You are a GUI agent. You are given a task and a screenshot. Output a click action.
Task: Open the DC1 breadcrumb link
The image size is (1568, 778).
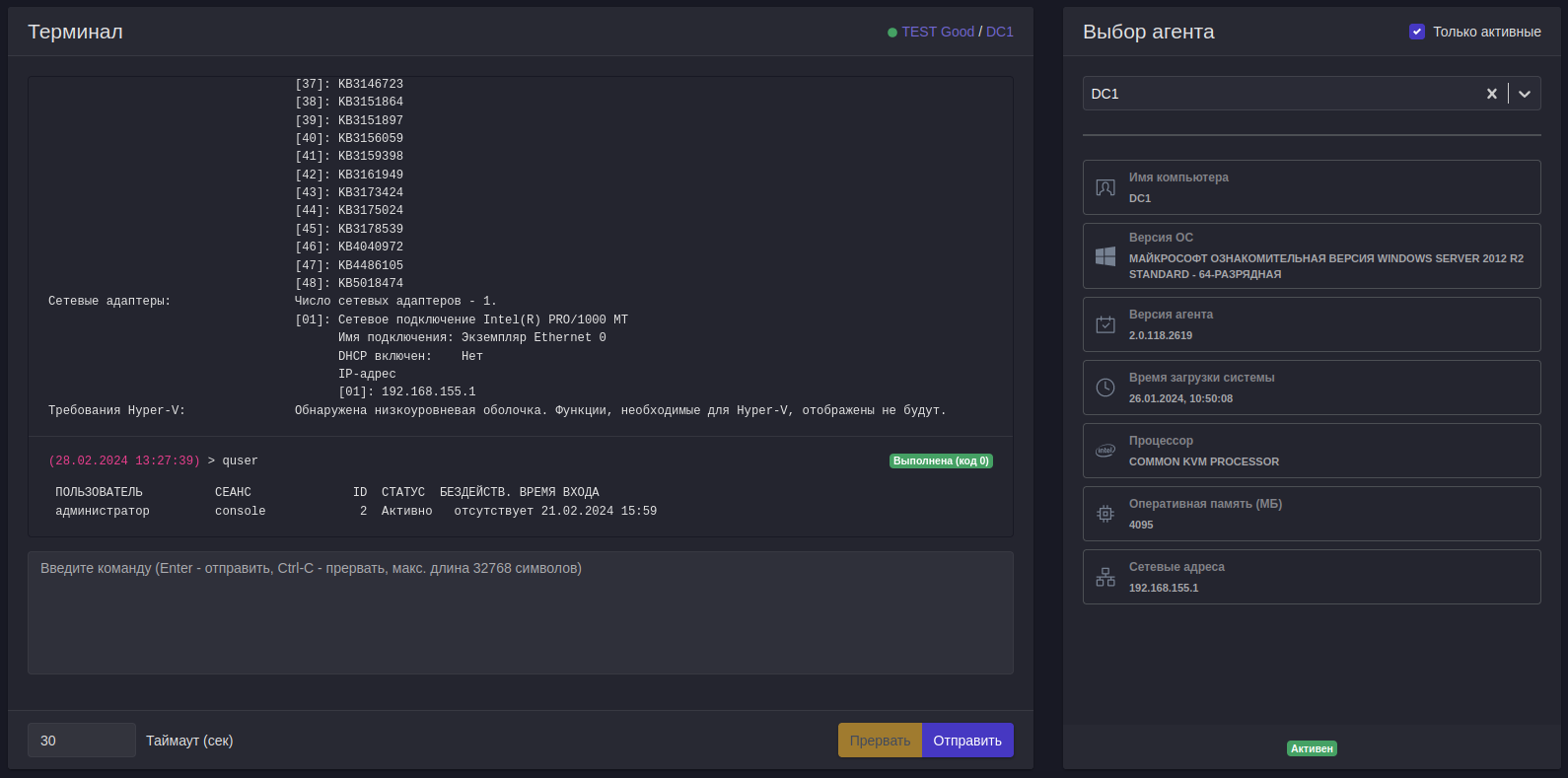tap(1000, 32)
